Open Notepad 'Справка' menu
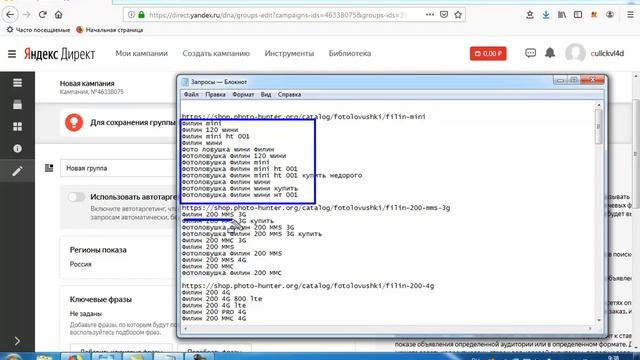 (x=289, y=95)
